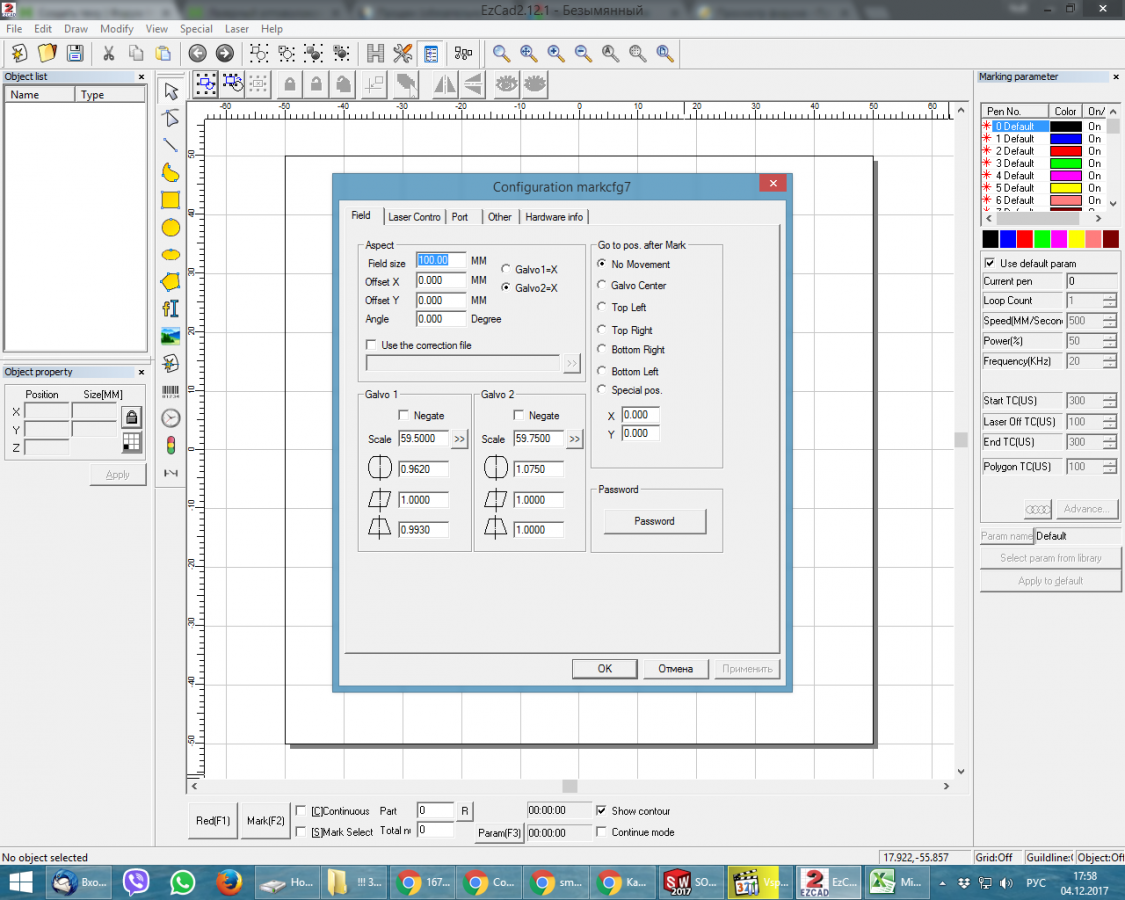Select the Rectangle drawing tool
1125x900 pixels.
pyautogui.click(x=171, y=200)
